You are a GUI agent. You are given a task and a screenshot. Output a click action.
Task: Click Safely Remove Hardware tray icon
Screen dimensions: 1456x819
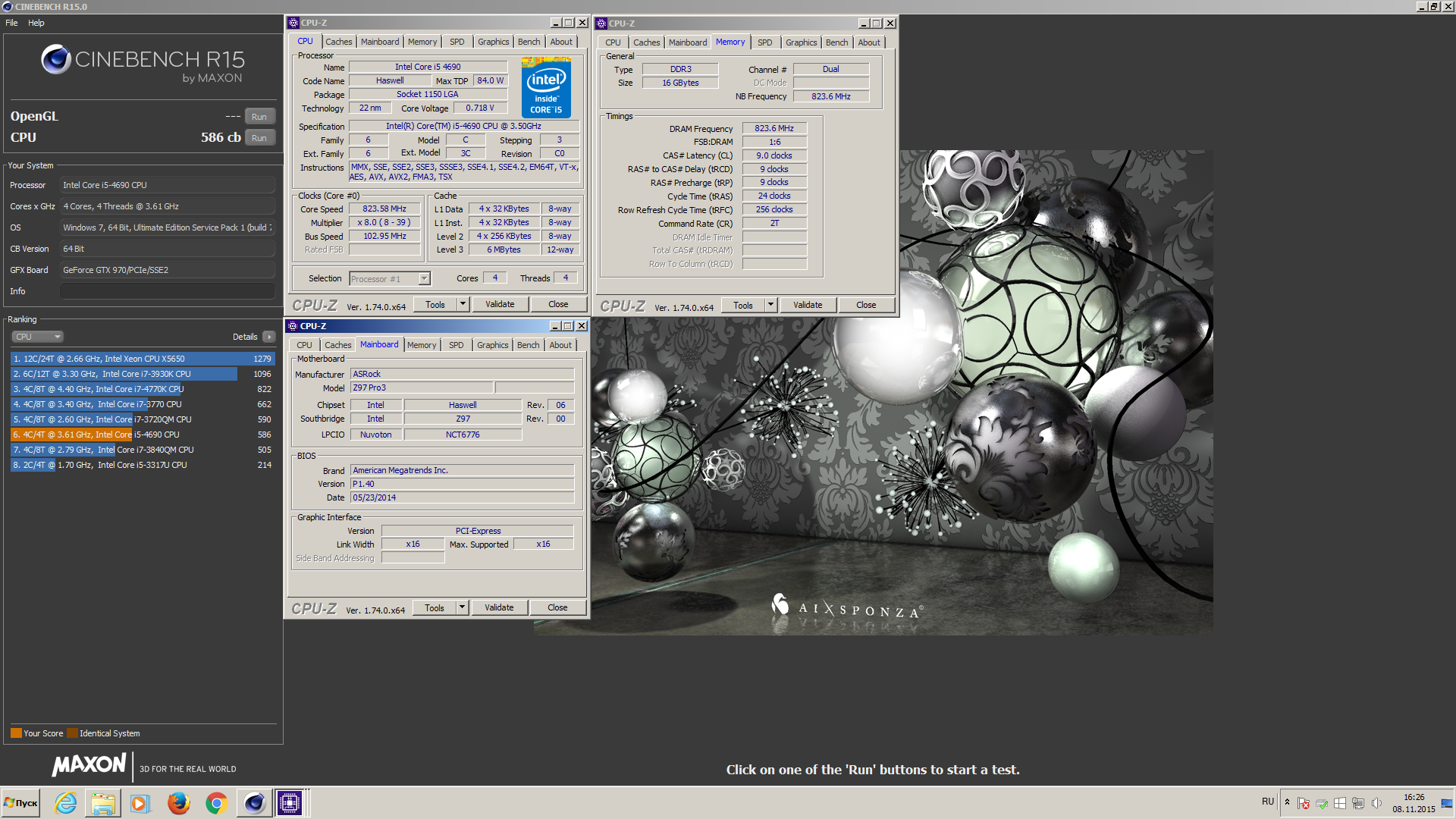1322,803
